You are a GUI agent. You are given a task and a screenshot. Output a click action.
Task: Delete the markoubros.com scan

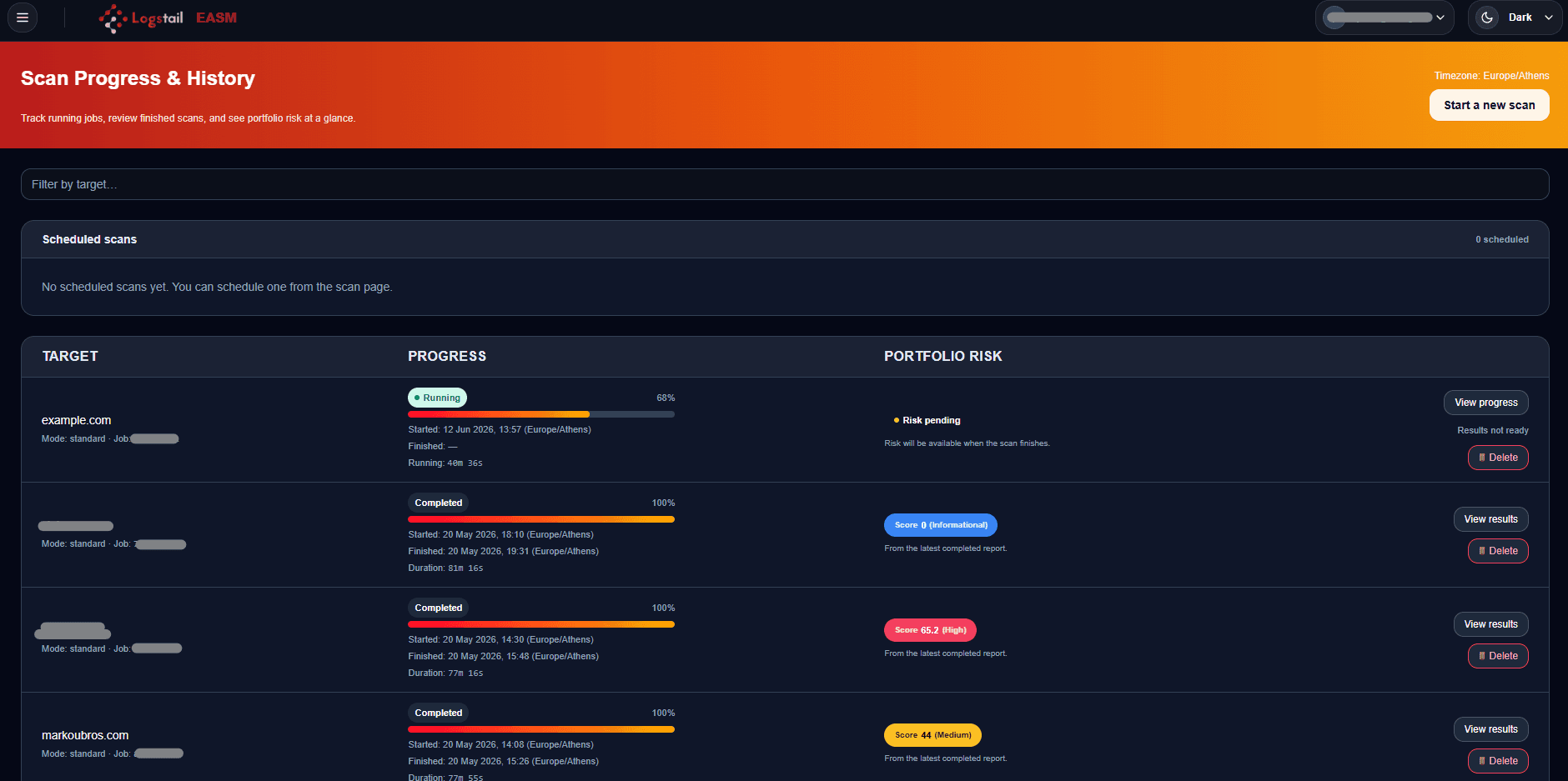[1498, 761]
